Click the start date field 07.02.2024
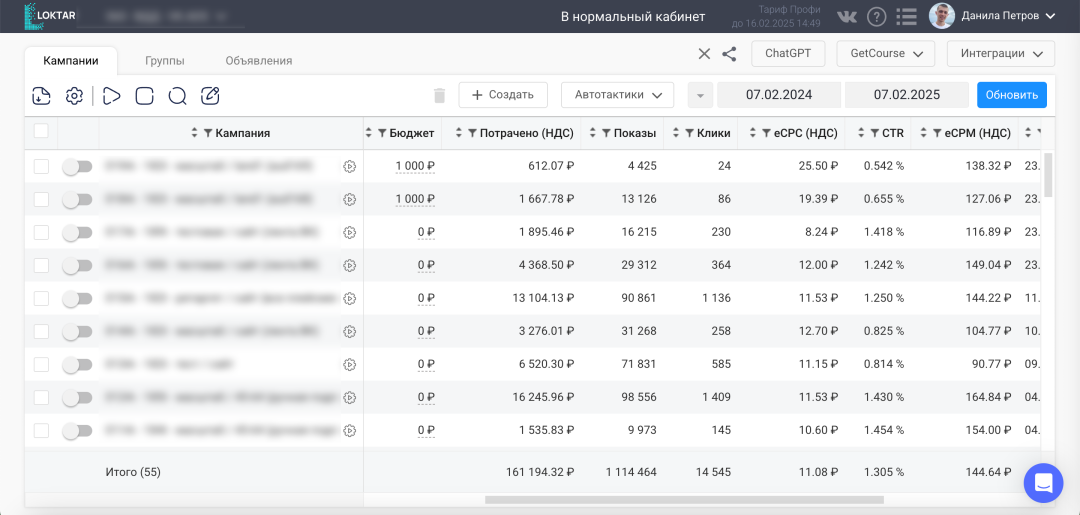Image resolution: width=1080 pixels, height=515 pixels. [x=779, y=95]
